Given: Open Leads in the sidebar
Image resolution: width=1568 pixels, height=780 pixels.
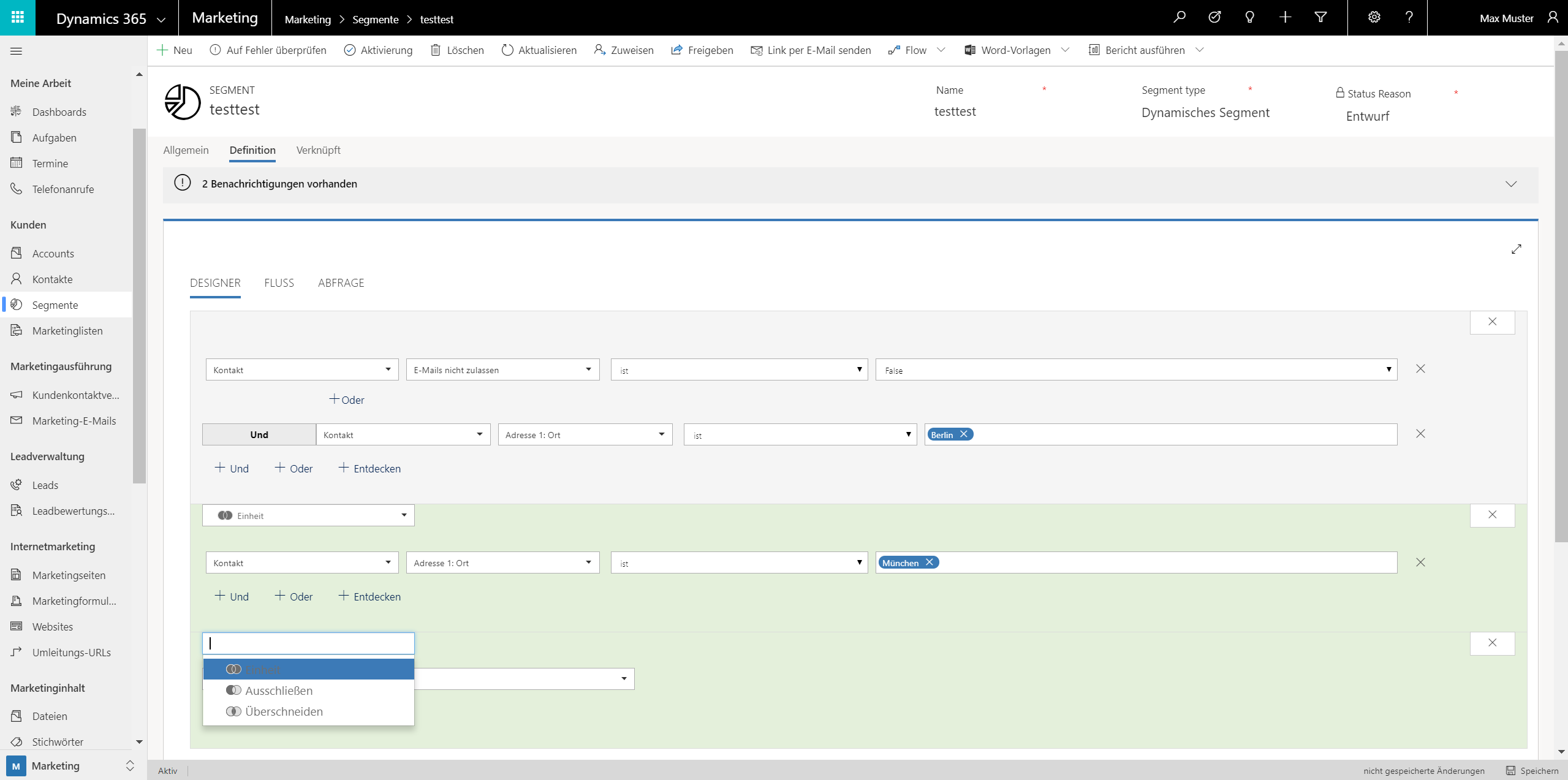Looking at the screenshot, I should point(45,485).
